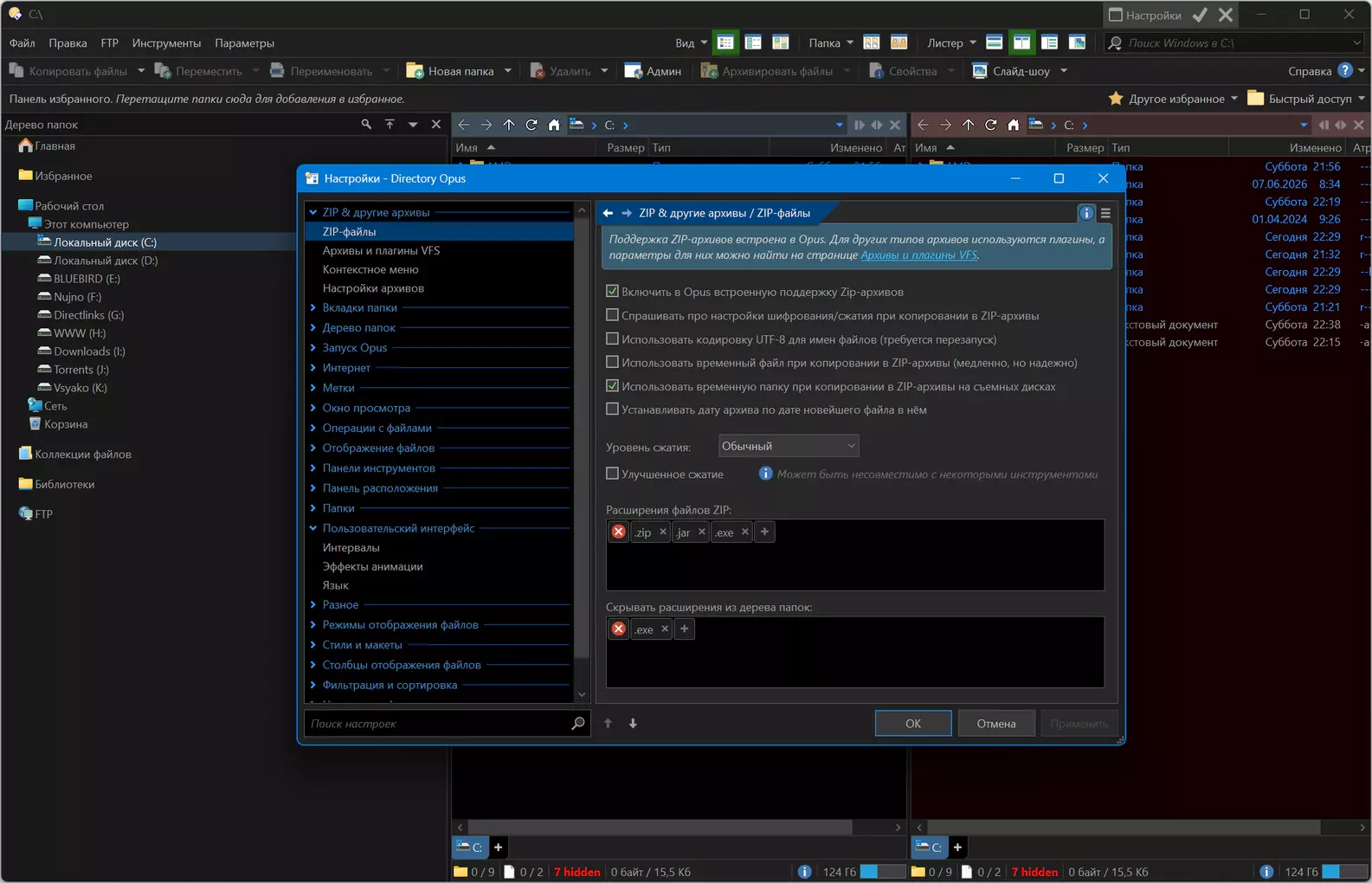Viewport: 1372px width, 883px height.
Task: Click the info icon in settings header
Action: pyautogui.click(x=1086, y=213)
